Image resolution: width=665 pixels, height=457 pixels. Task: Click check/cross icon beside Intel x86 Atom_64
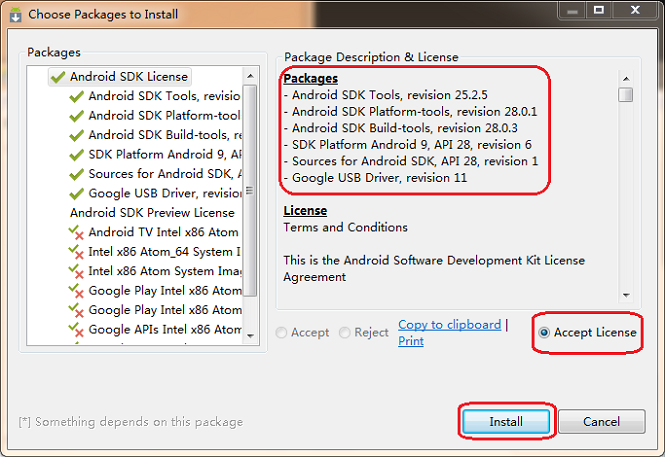coord(76,252)
